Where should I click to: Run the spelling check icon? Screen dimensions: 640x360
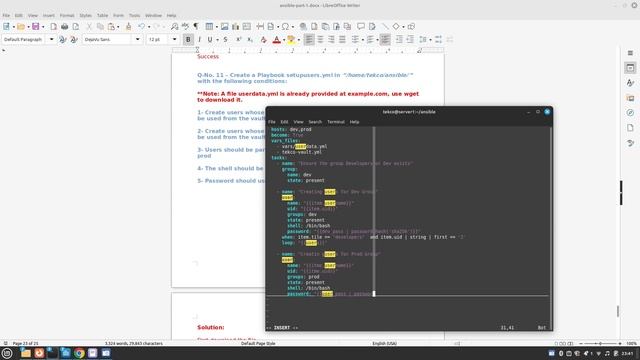(185, 27)
